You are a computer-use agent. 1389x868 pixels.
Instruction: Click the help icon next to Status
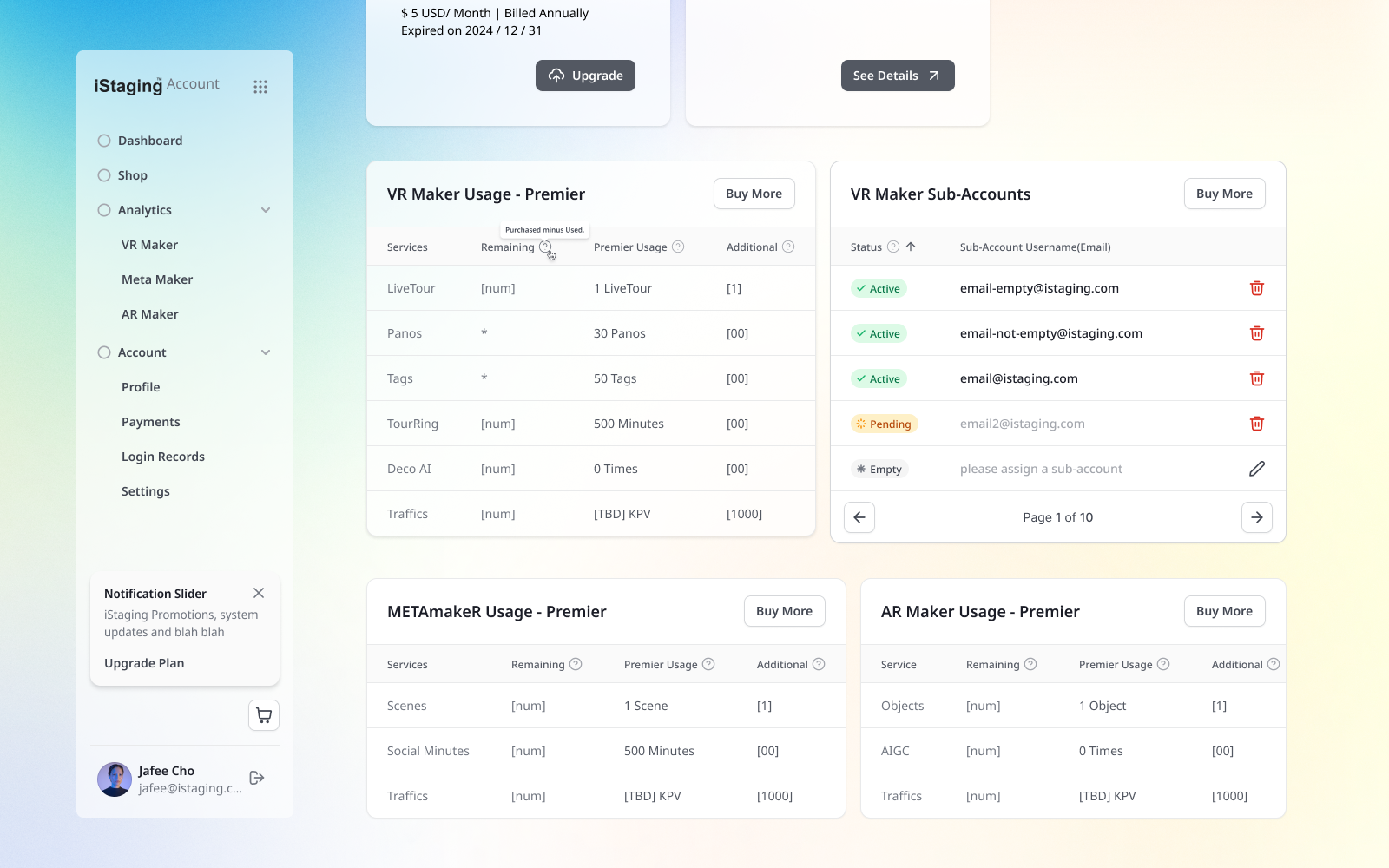click(893, 247)
